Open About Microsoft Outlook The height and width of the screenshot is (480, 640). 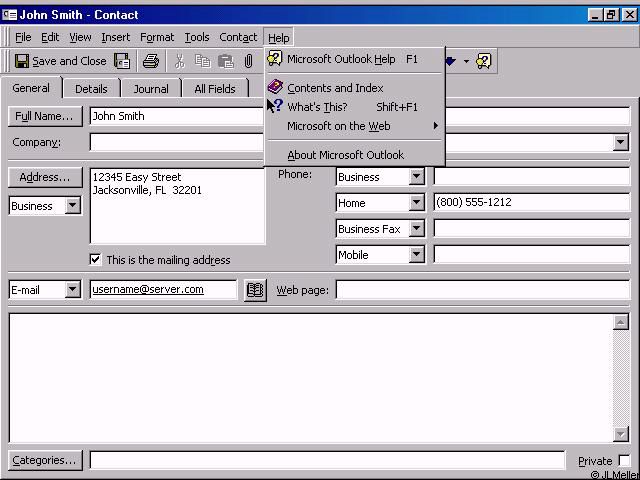(x=353, y=155)
